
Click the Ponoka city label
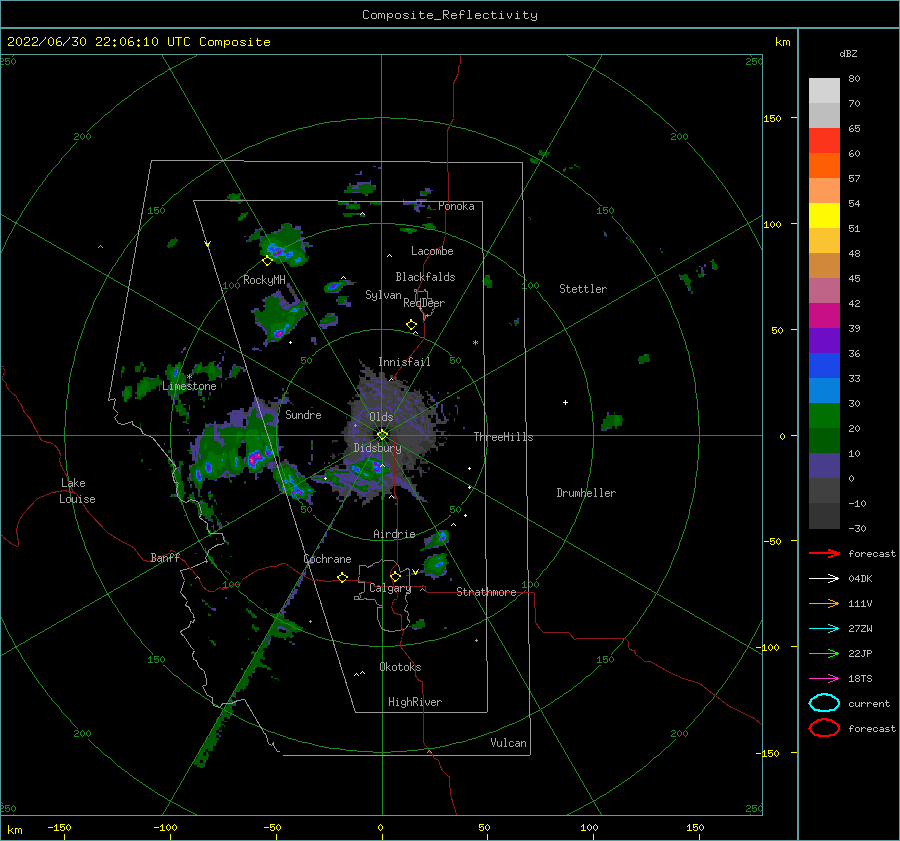point(456,206)
